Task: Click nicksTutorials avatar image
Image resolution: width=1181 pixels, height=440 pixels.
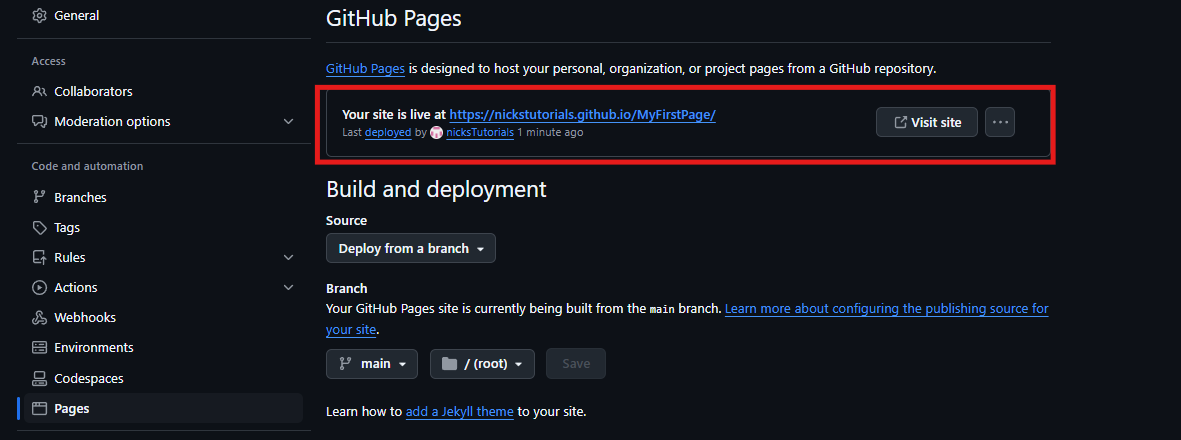Action: pyautogui.click(x=435, y=133)
